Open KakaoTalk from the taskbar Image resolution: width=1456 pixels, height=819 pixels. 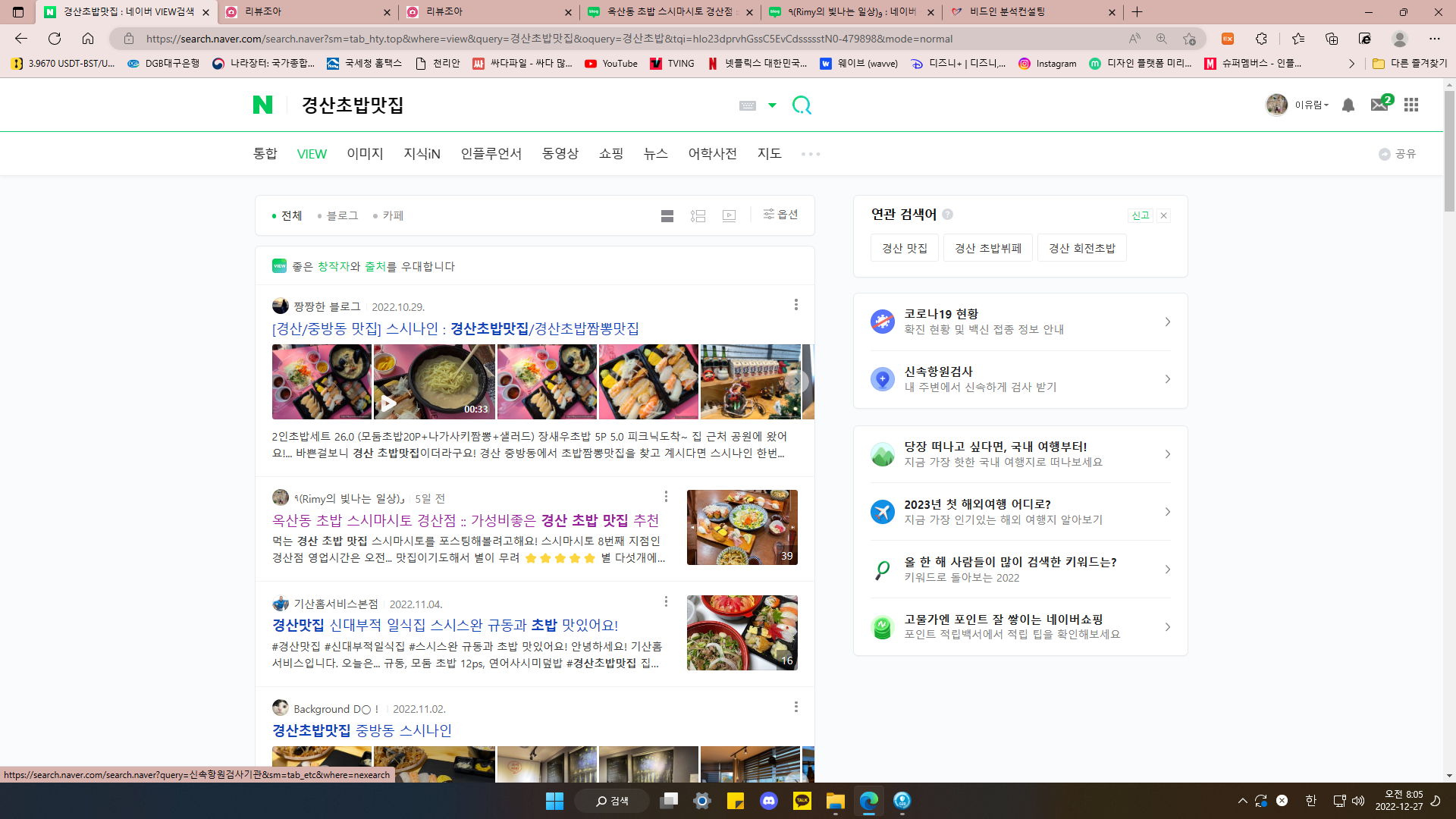802,801
